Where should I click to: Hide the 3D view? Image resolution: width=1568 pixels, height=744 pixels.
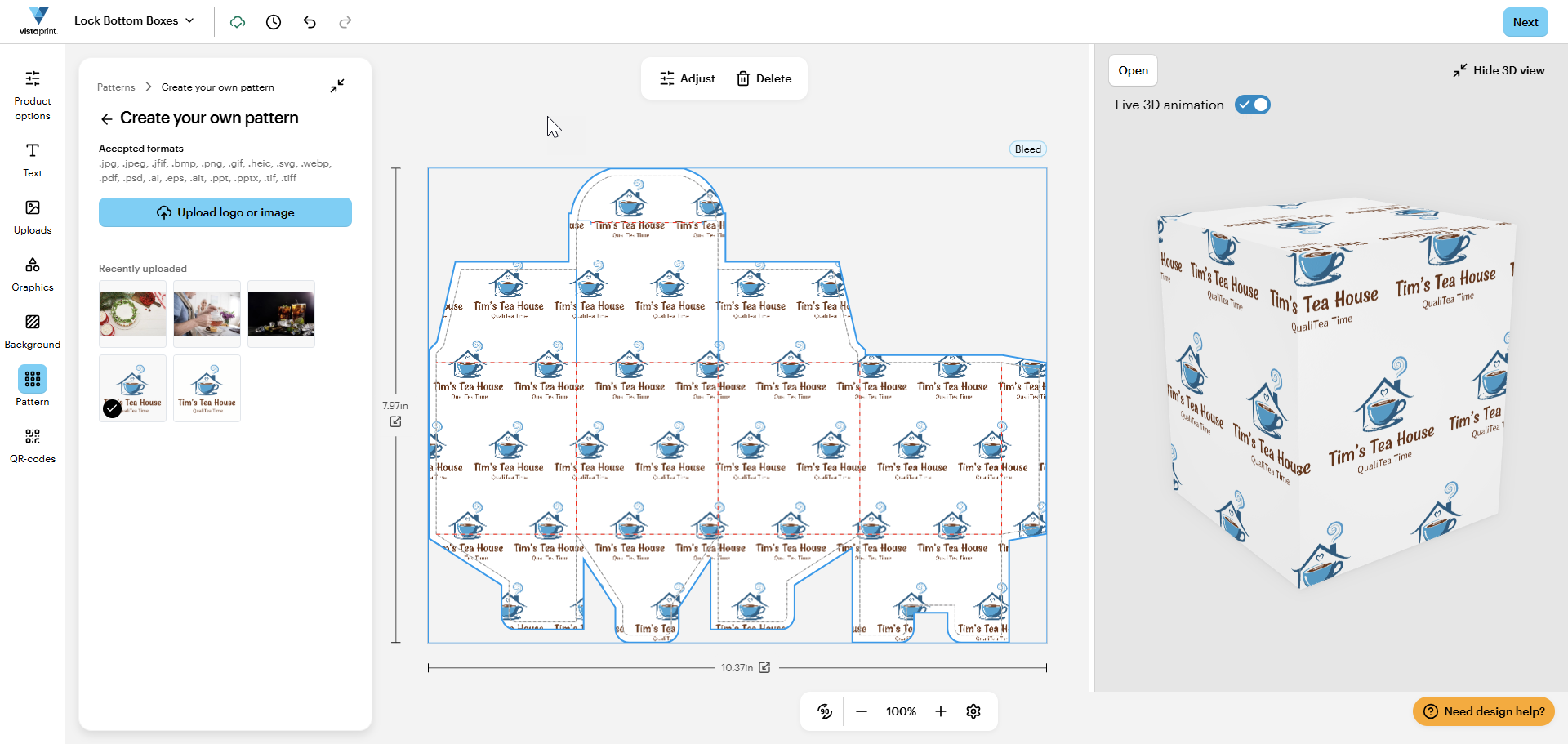1499,70
